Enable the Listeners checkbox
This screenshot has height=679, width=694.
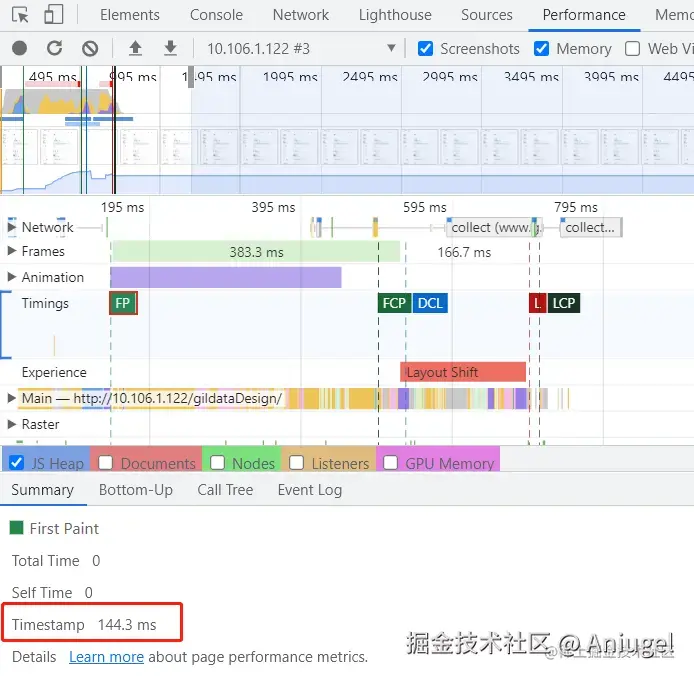coord(296,463)
